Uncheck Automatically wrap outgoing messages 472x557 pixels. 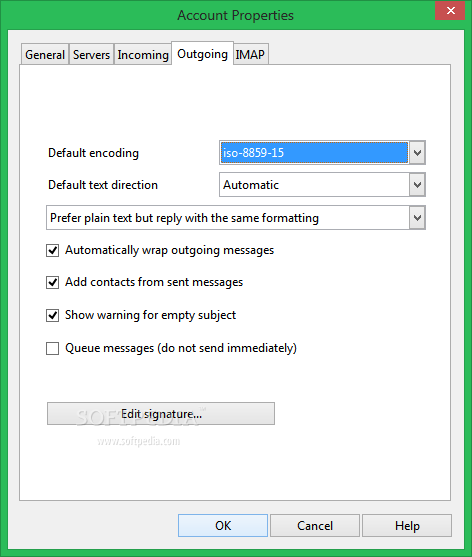[x=53, y=250]
